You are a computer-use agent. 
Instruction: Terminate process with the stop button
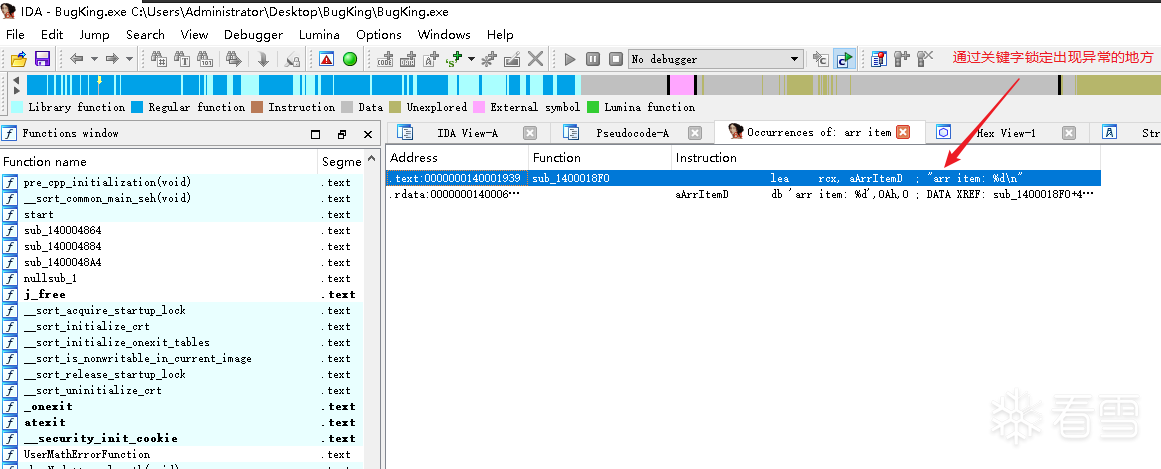click(x=615, y=59)
